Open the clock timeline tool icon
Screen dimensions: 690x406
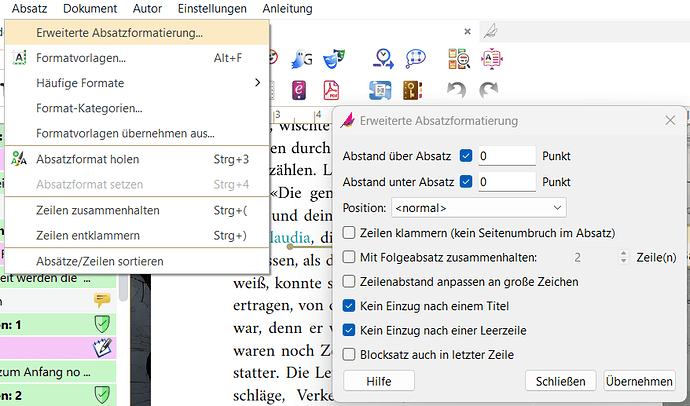[x=383, y=58]
